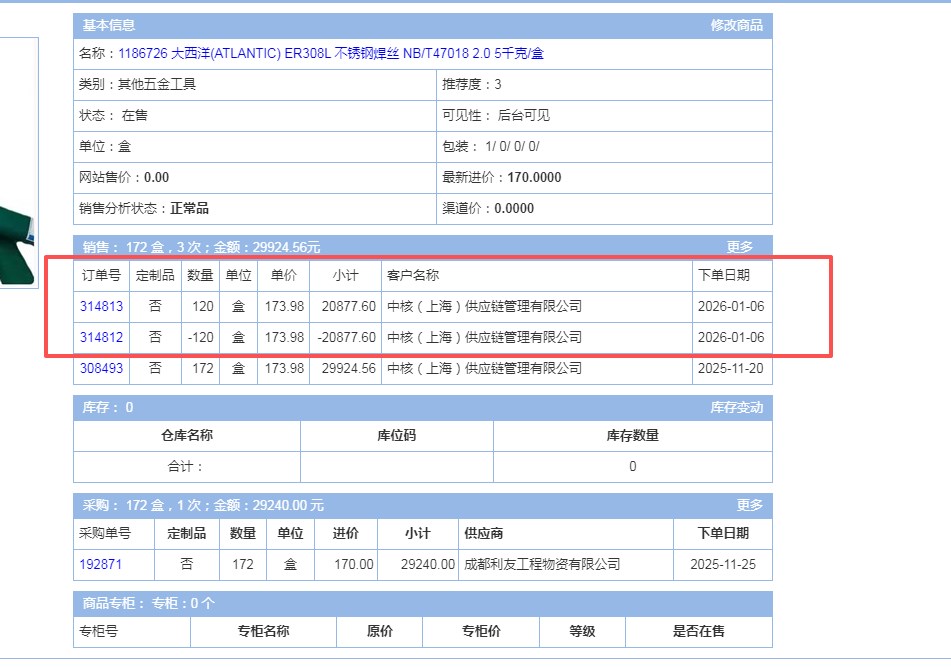Click the 供应商 column header
This screenshot has width=951, height=667.
tap(484, 533)
